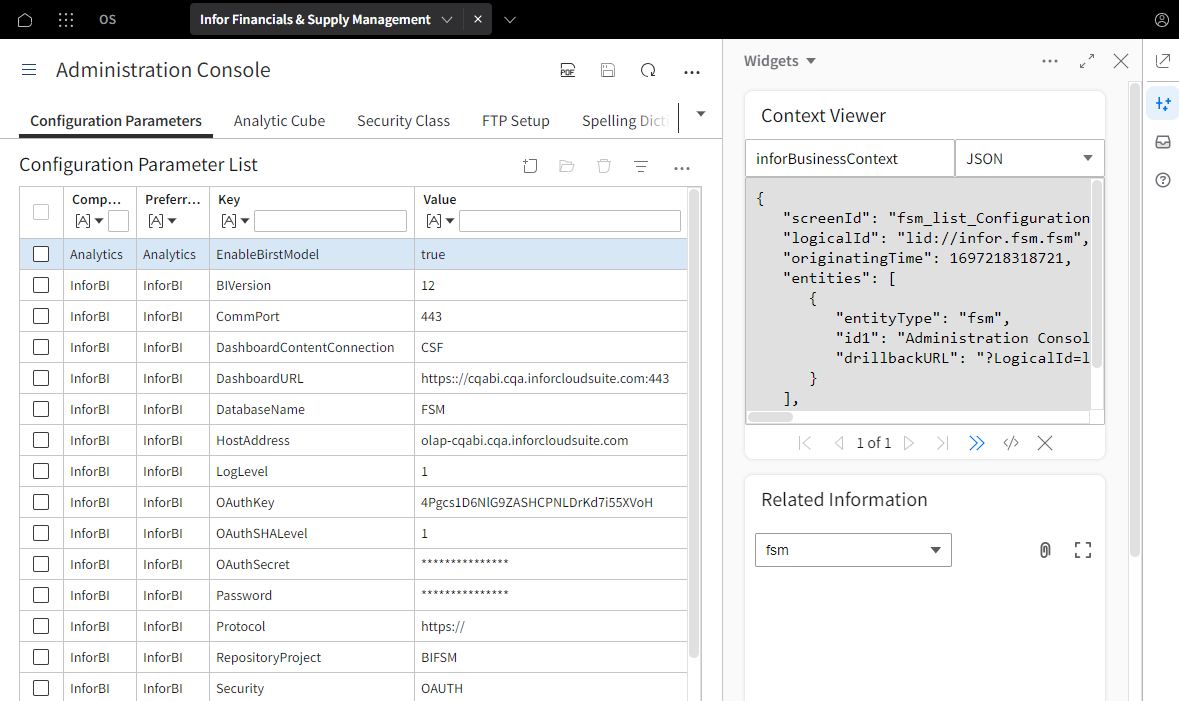Tick the checkbox for the BIVersion row
Image resolution: width=1179 pixels, height=701 pixels.
pos(41,285)
